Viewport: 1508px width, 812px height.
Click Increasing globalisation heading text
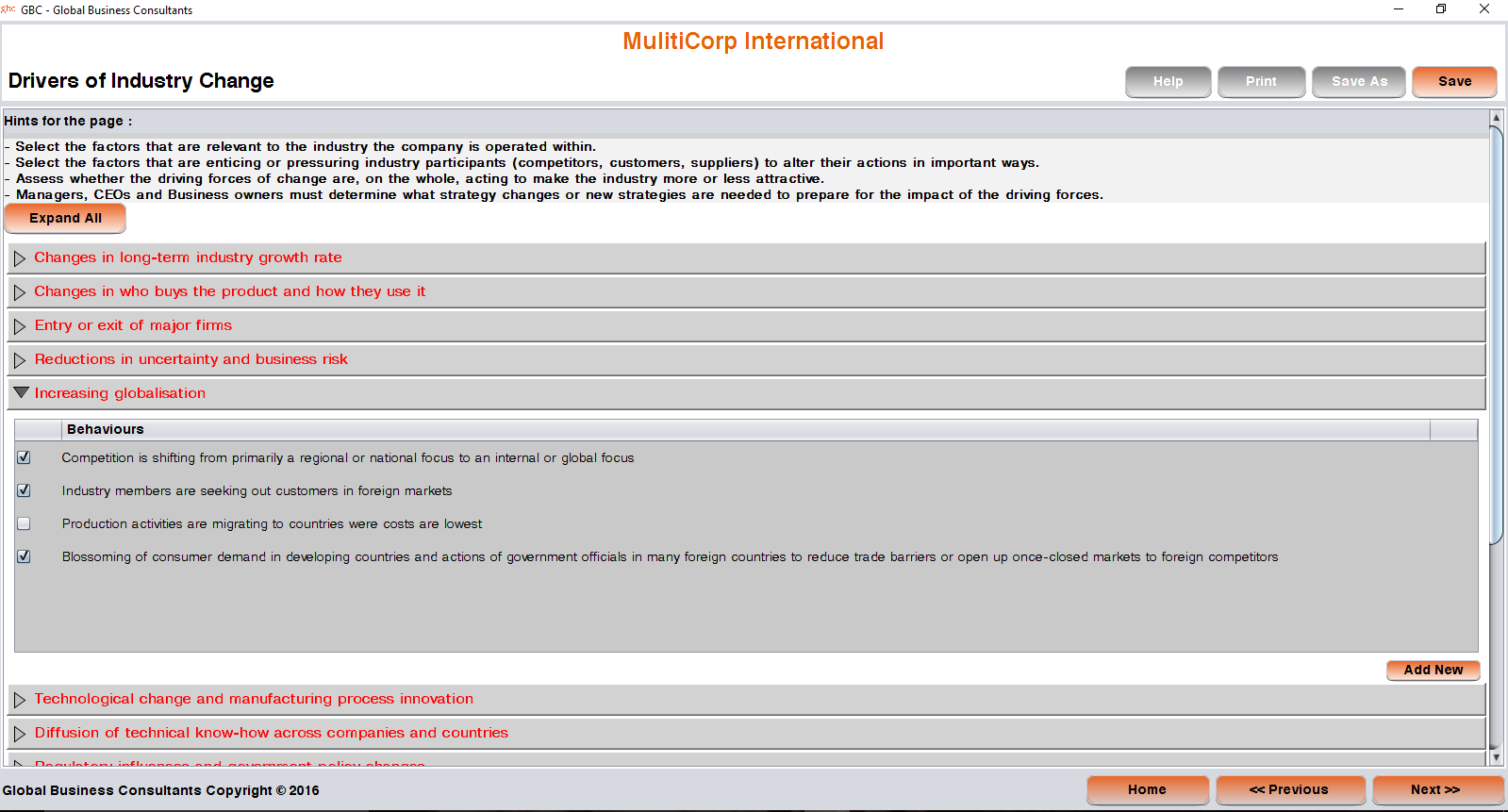[120, 393]
